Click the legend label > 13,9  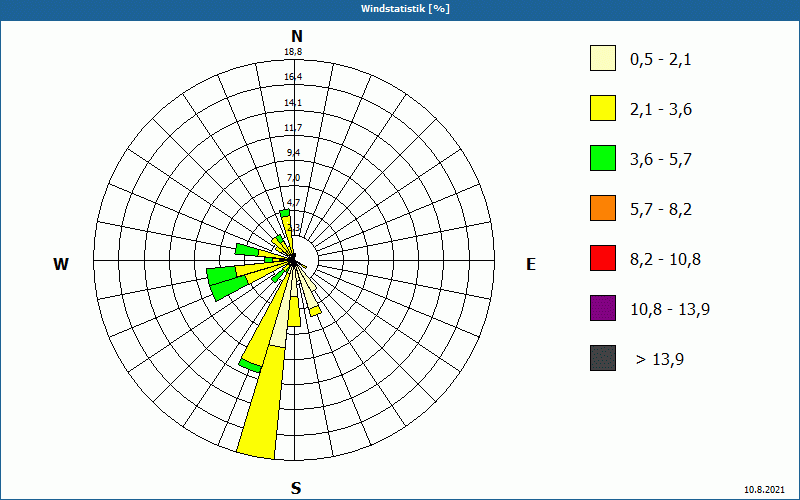pos(660,360)
